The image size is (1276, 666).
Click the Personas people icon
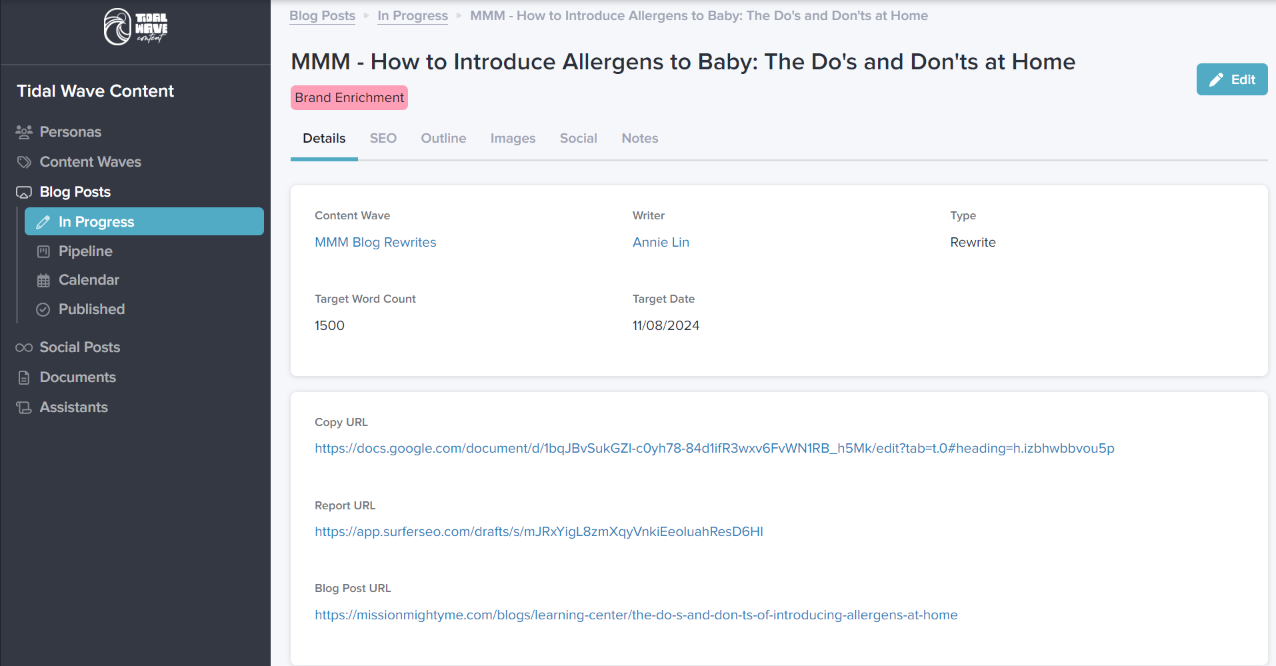click(24, 132)
